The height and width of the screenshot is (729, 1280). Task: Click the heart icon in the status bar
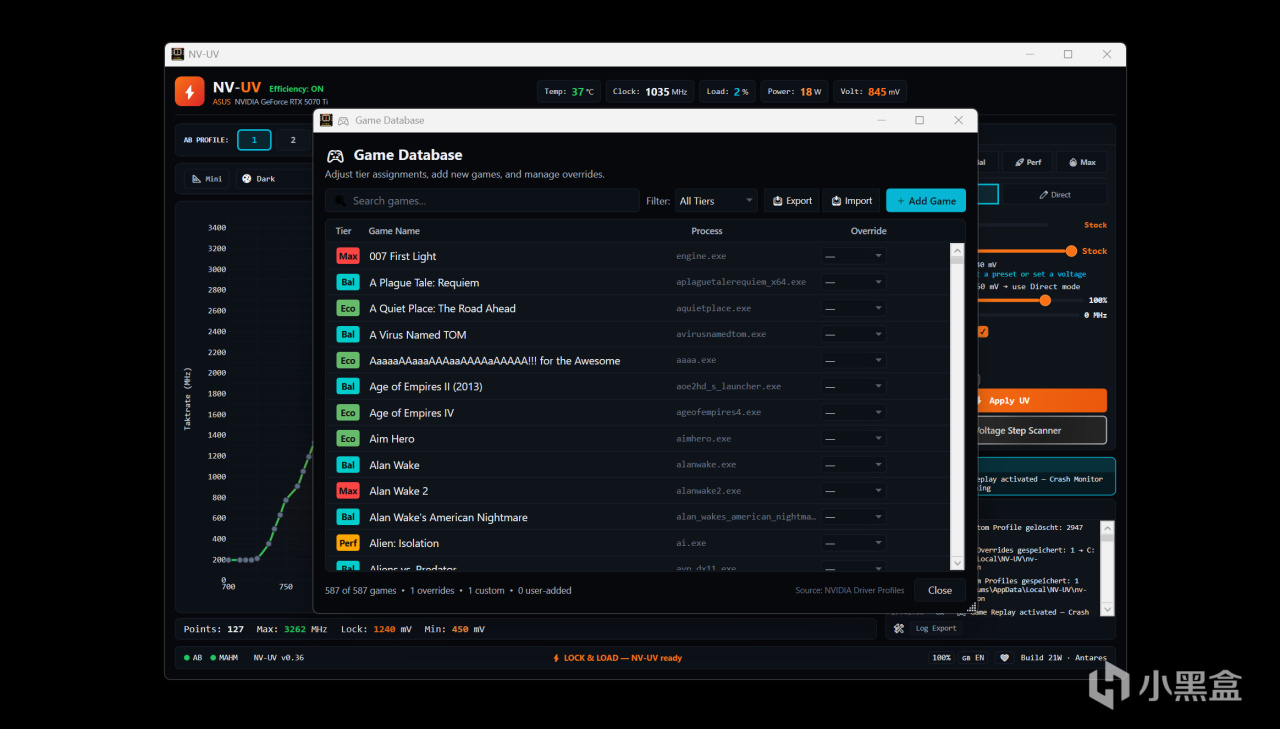pyautogui.click(x=1005, y=658)
